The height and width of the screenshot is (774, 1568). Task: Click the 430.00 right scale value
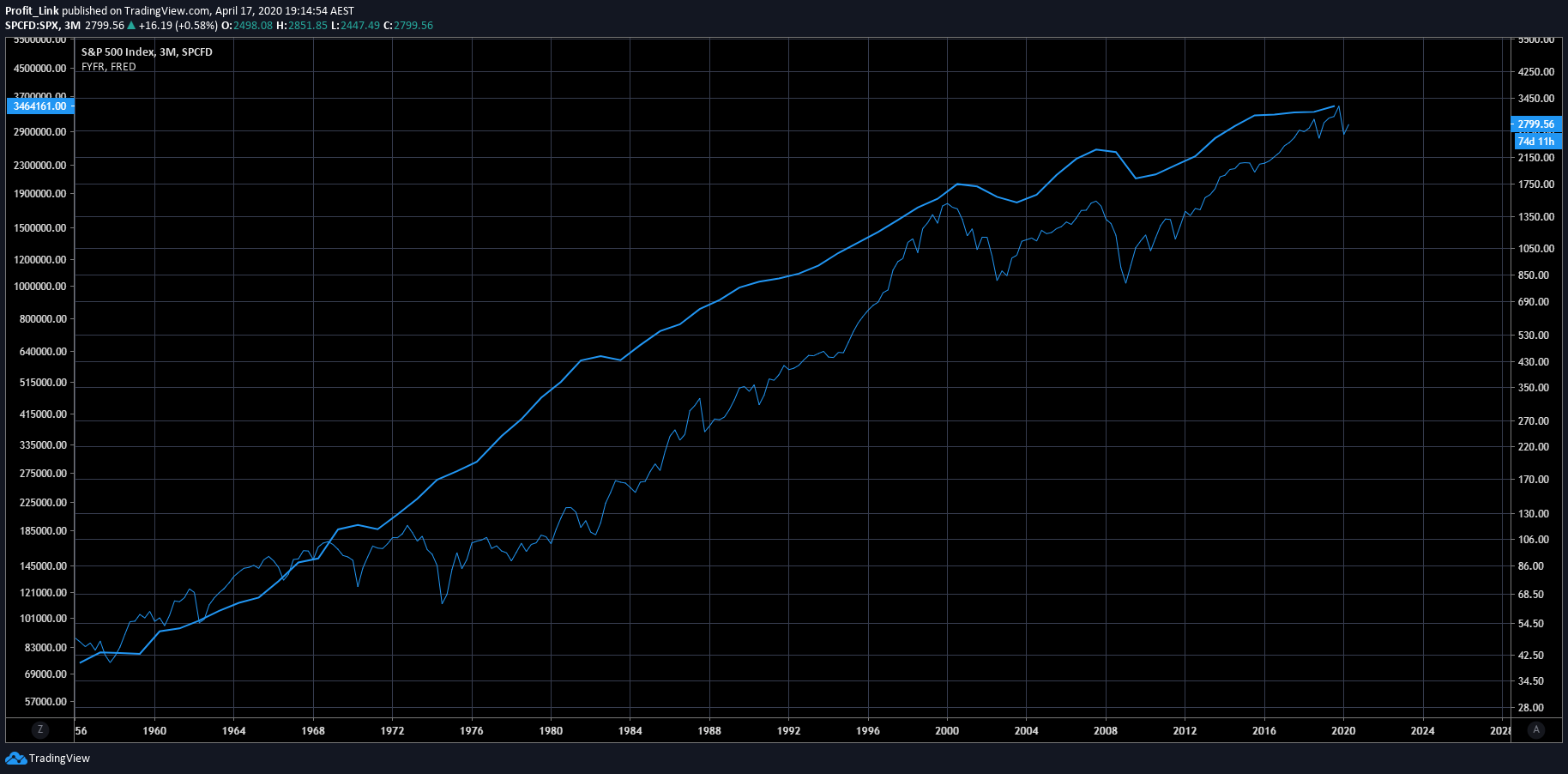pos(1534,362)
